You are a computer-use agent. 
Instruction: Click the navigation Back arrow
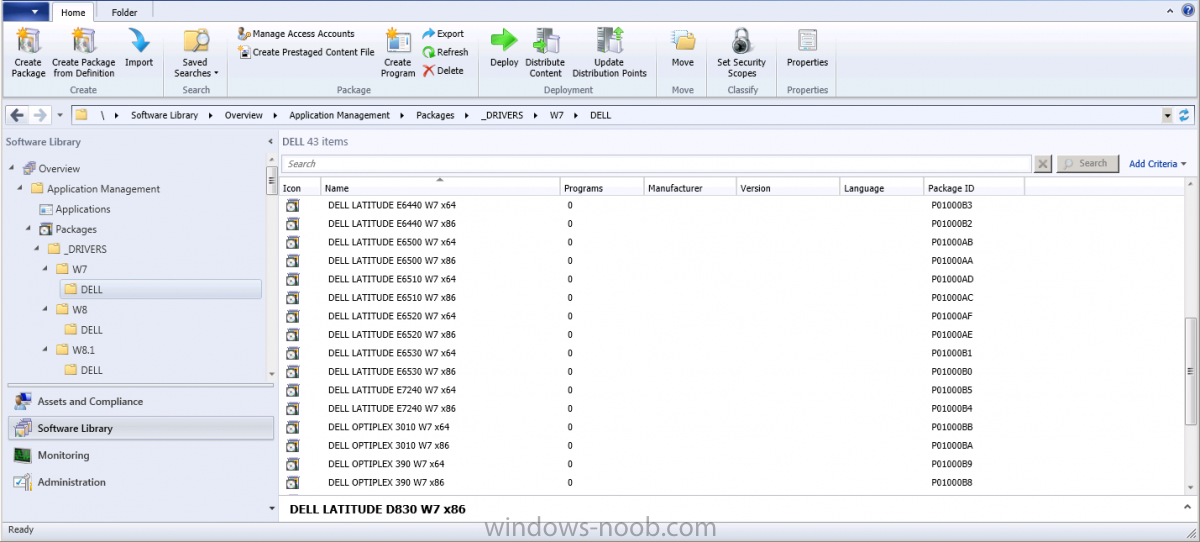(17, 115)
